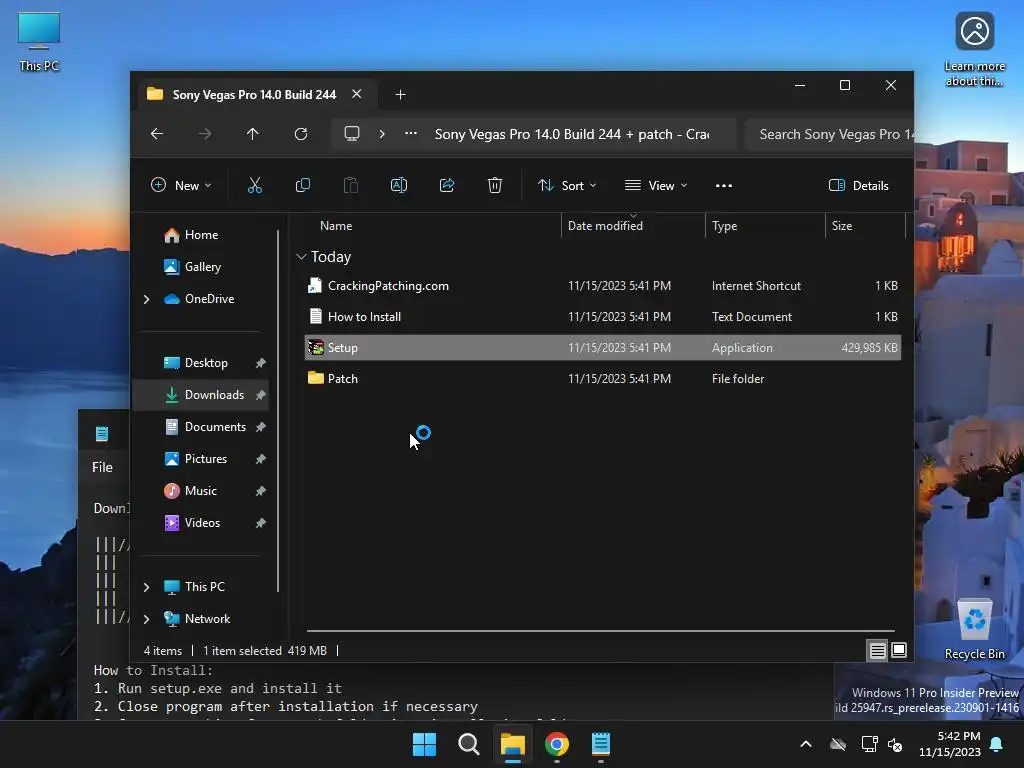Switch to large thumbnails view icon in status bar
The height and width of the screenshot is (768, 1024).
tap(899, 650)
